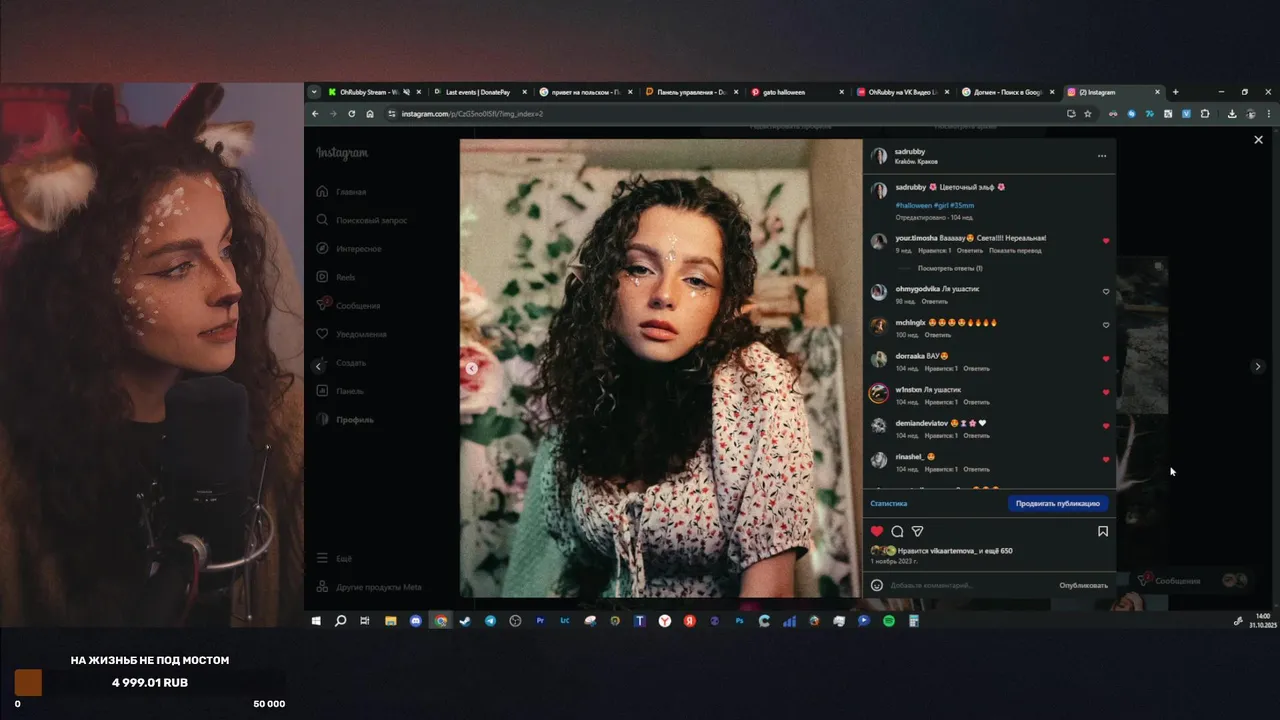Open the 'Kraków. Краков' location

[x=916, y=161]
